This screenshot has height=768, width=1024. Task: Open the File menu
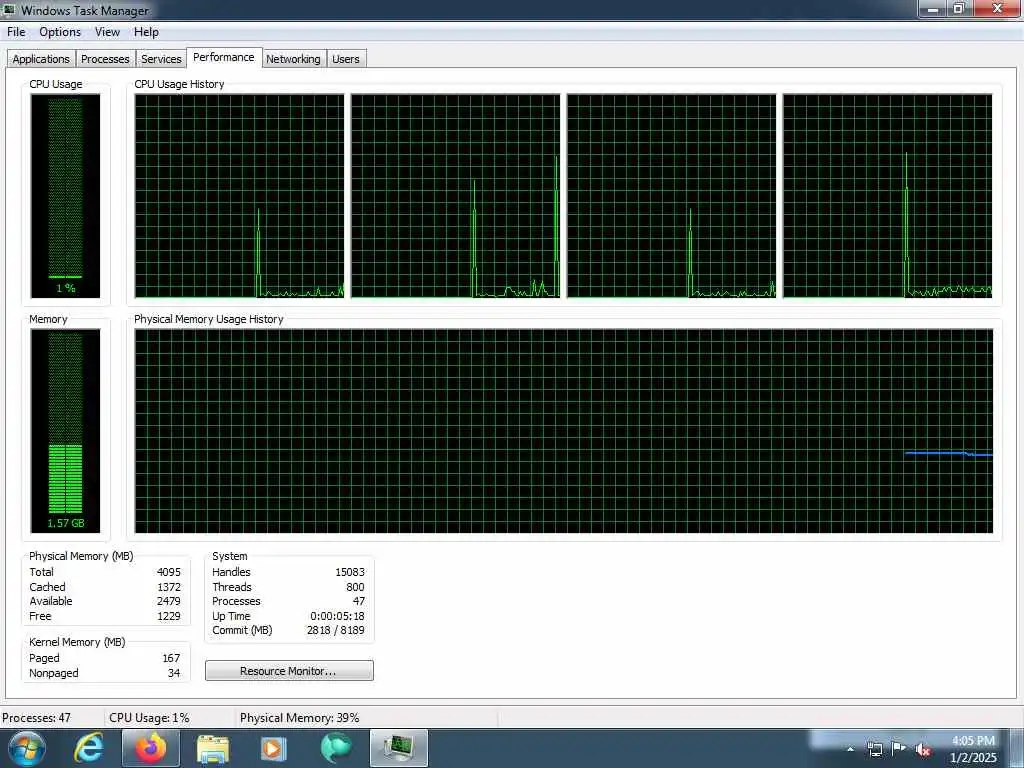16,32
